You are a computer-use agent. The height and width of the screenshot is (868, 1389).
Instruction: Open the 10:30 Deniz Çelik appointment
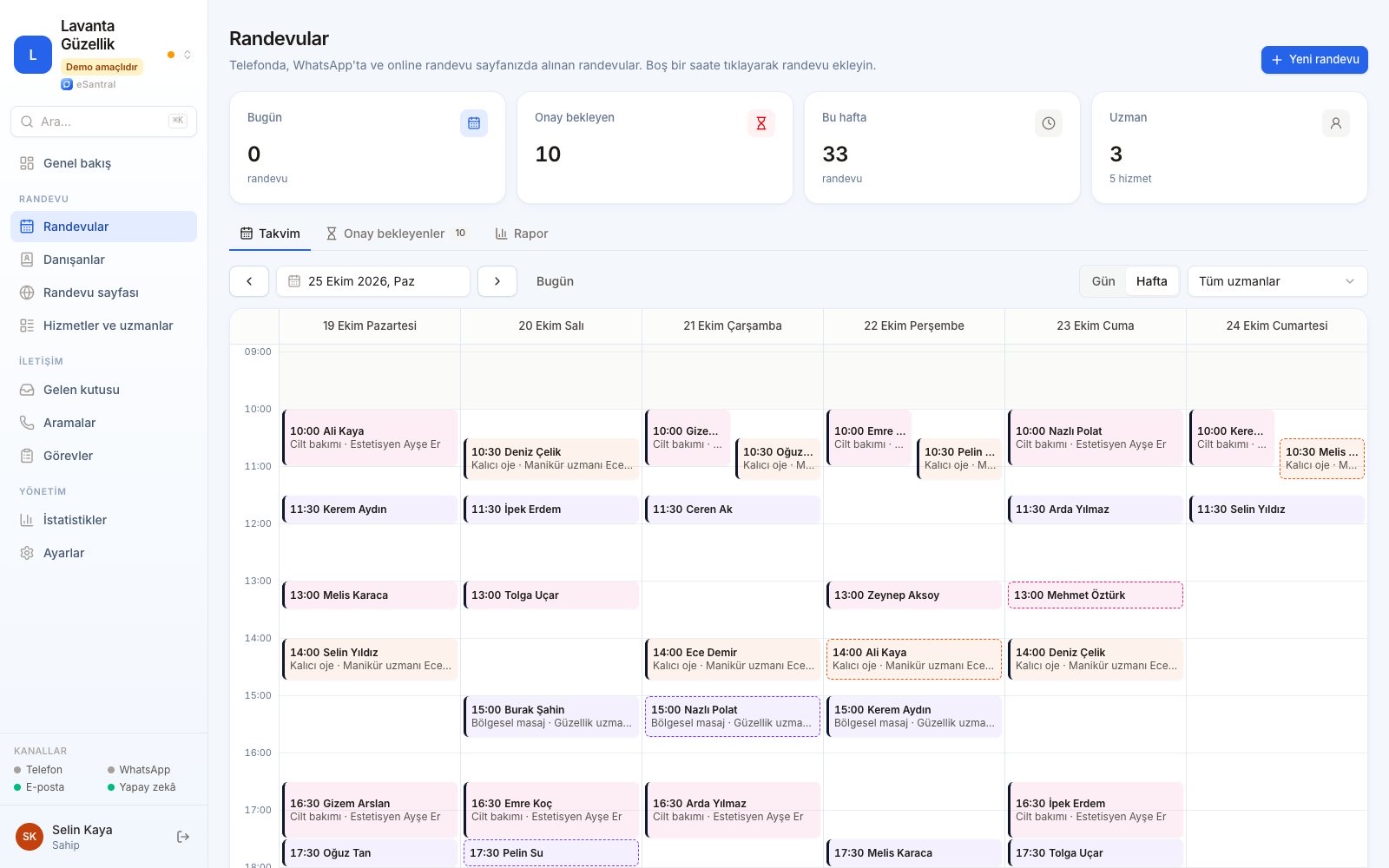point(551,458)
